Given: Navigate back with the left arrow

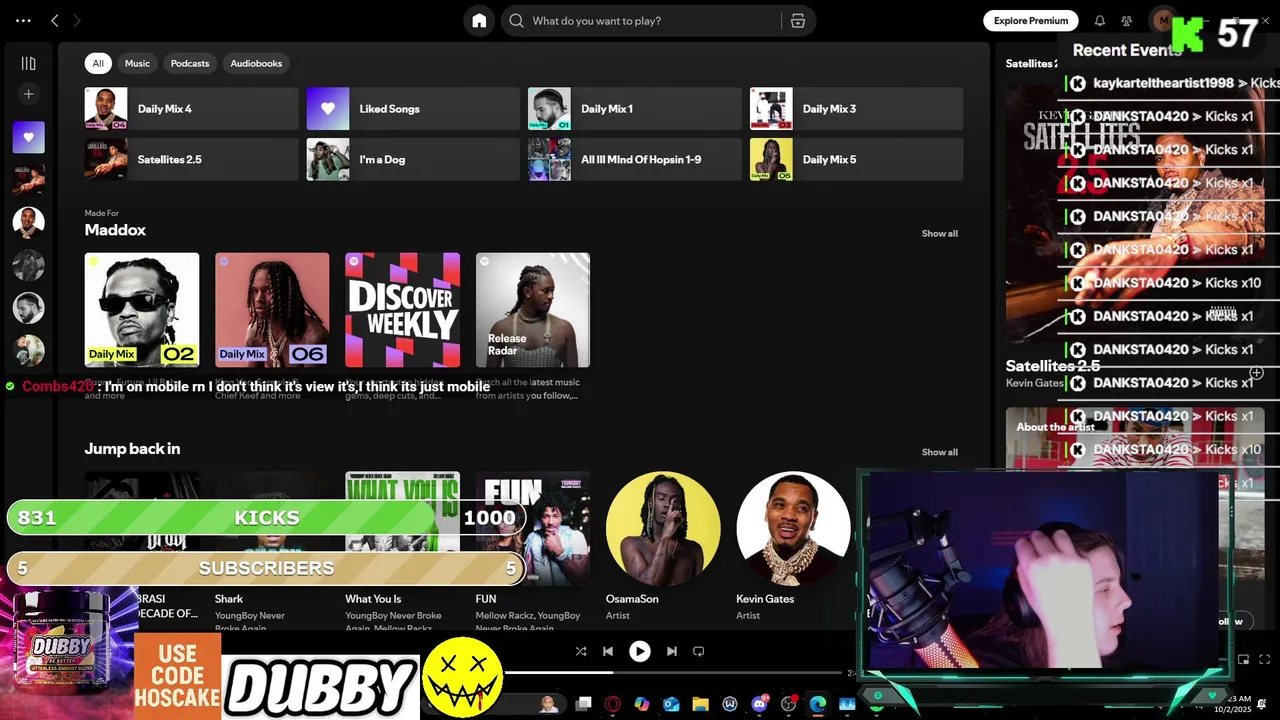Looking at the screenshot, I should tap(55, 20).
